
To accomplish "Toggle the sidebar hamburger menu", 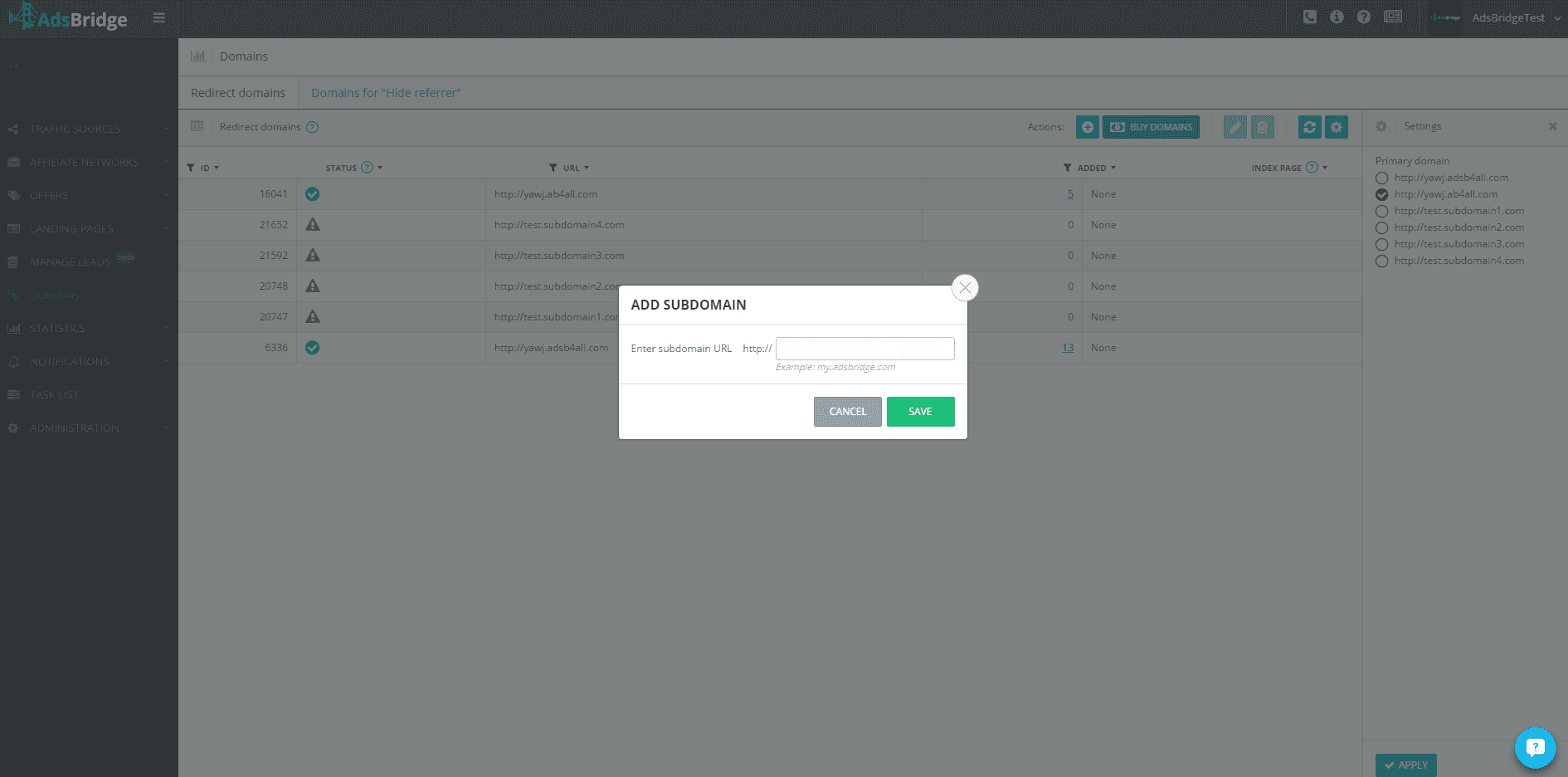I will (x=159, y=17).
